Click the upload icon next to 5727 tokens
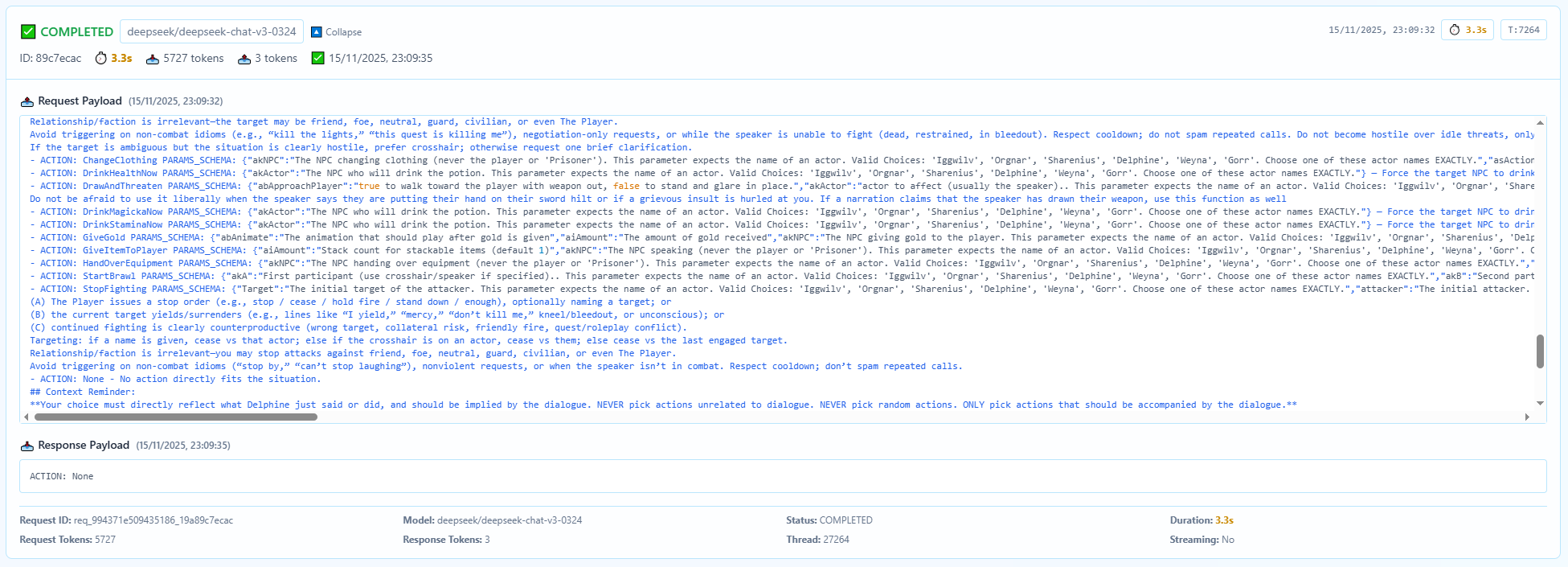Viewport: 1568px width, 567px height. [x=153, y=59]
